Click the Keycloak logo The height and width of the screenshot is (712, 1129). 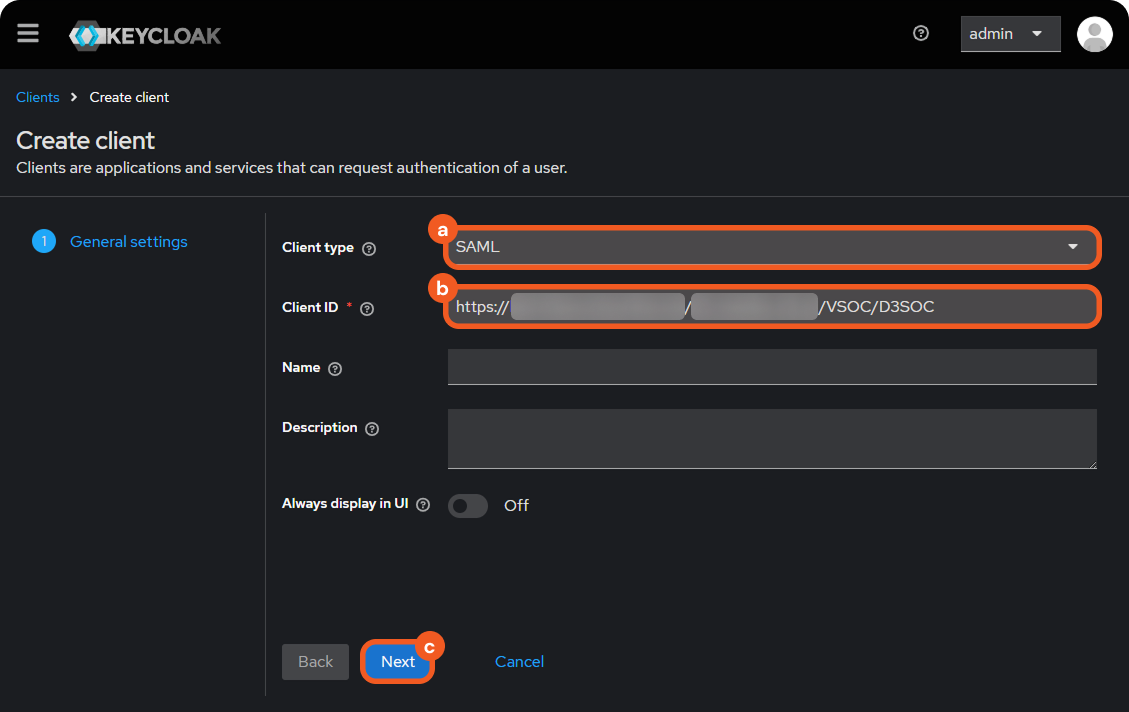point(145,35)
